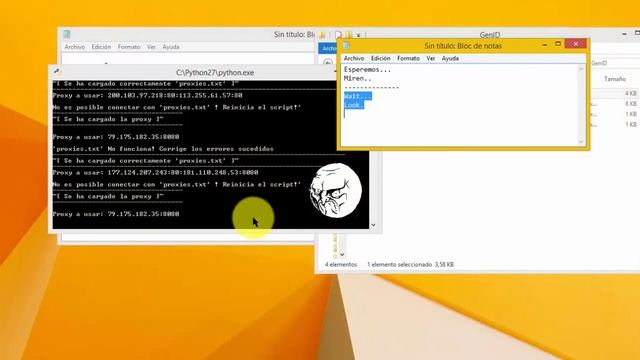Click the scroll-up arrow in front Notepad
The width and height of the screenshot is (640, 360).
pyautogui.click(x=581, y=69)
